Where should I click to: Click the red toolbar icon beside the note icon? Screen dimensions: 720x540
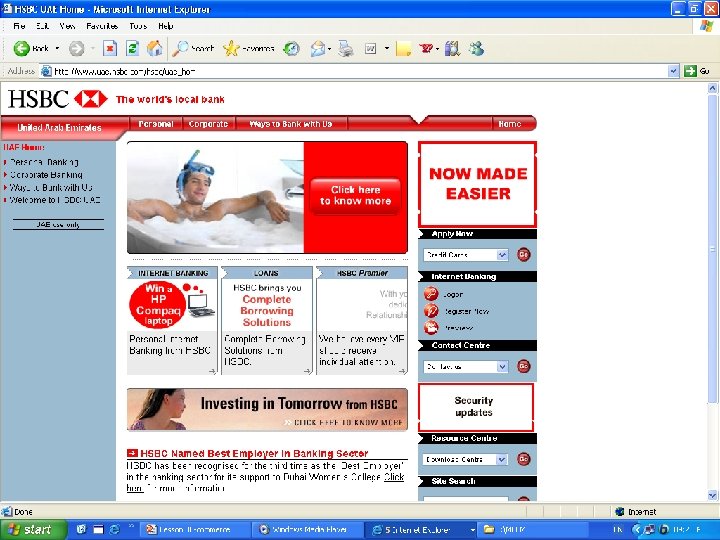tap(426, 48)
